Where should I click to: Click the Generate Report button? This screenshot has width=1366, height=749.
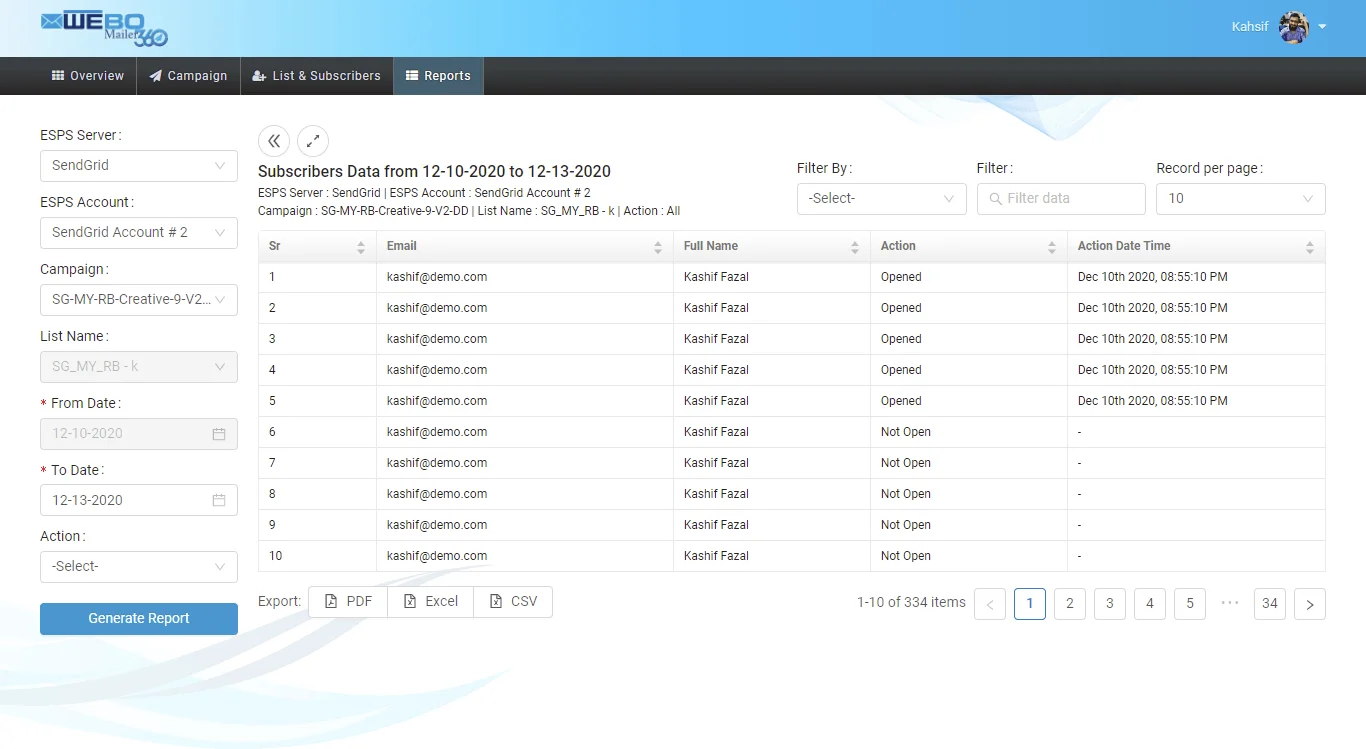(139, 619)
